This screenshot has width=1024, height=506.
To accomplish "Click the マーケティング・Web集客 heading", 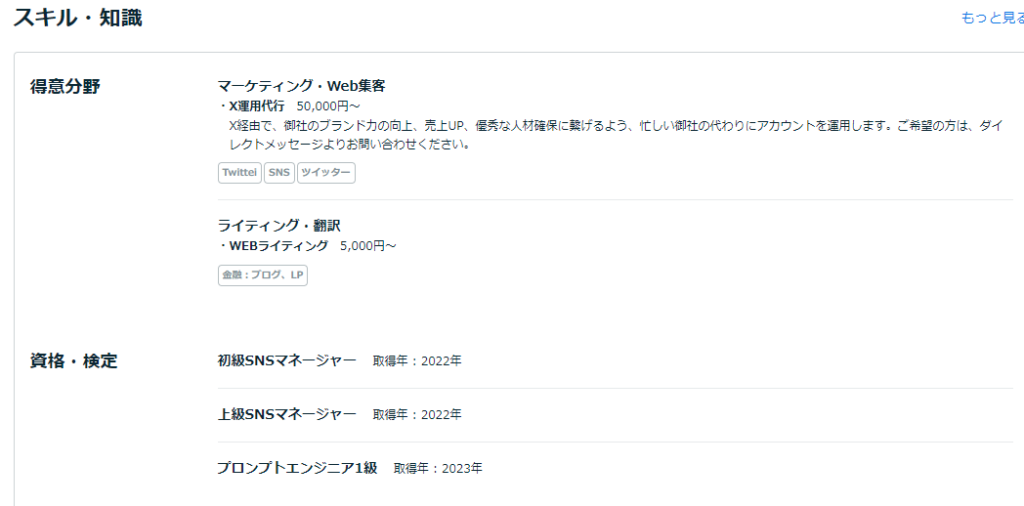I will click(x=301, y=86).
